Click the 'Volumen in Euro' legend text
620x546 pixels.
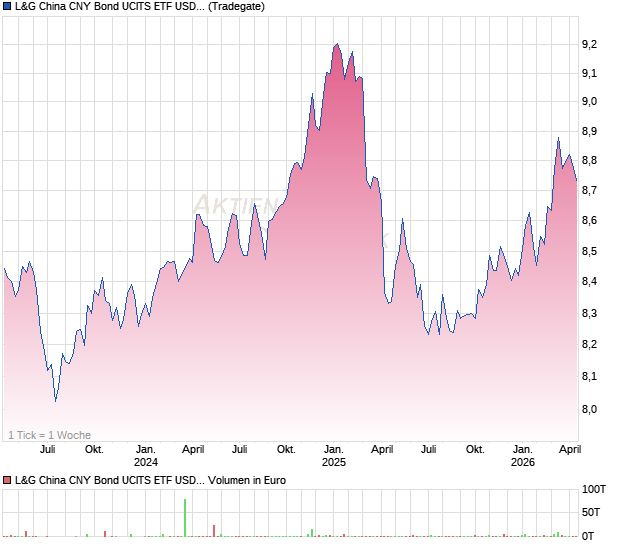247,480
